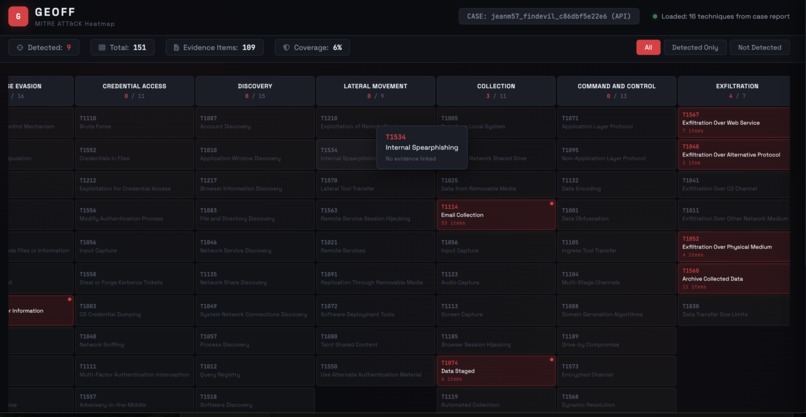This screenshot has width=806, height=417.
Task: Click the Command and Control column header
Action: coord(617,91)
